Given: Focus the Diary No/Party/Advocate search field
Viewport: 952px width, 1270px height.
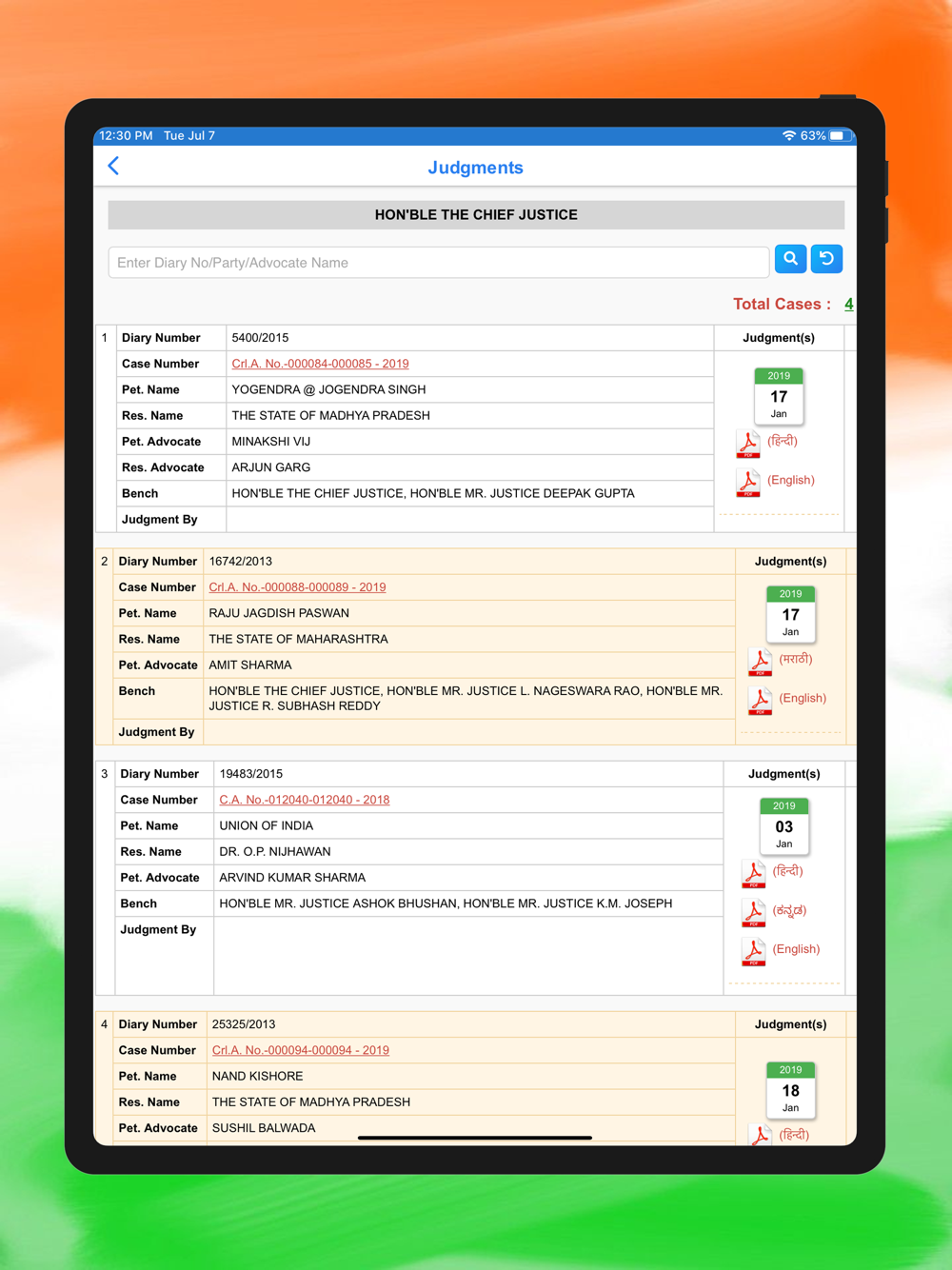Looking at the screenshot, I should pos(439,263).
